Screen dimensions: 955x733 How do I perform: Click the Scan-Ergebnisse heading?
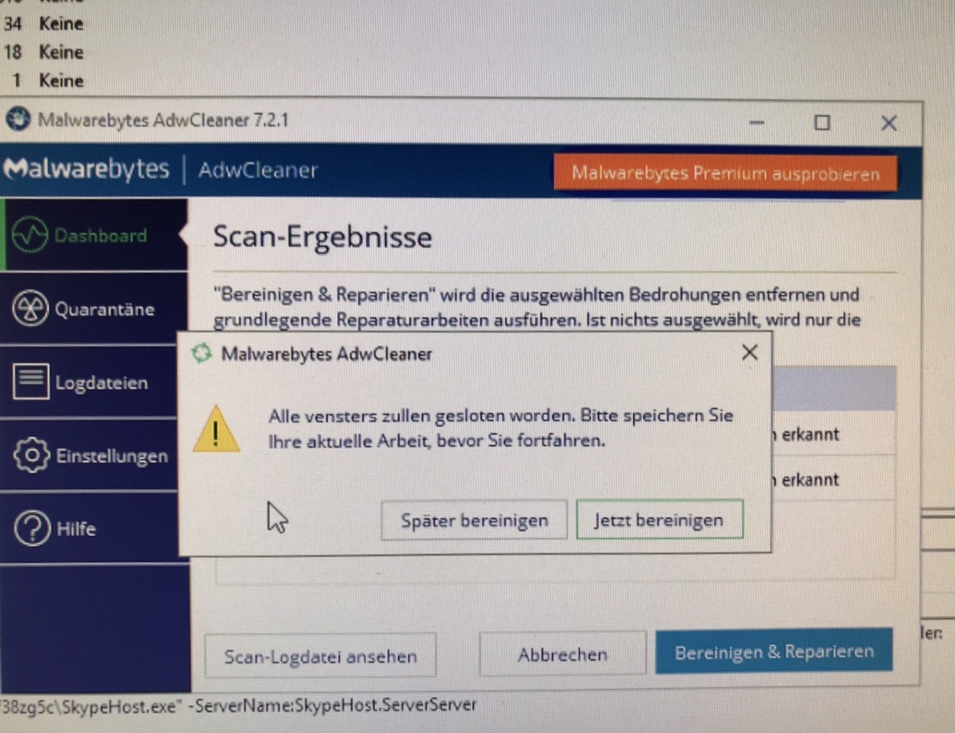(322, 237)
